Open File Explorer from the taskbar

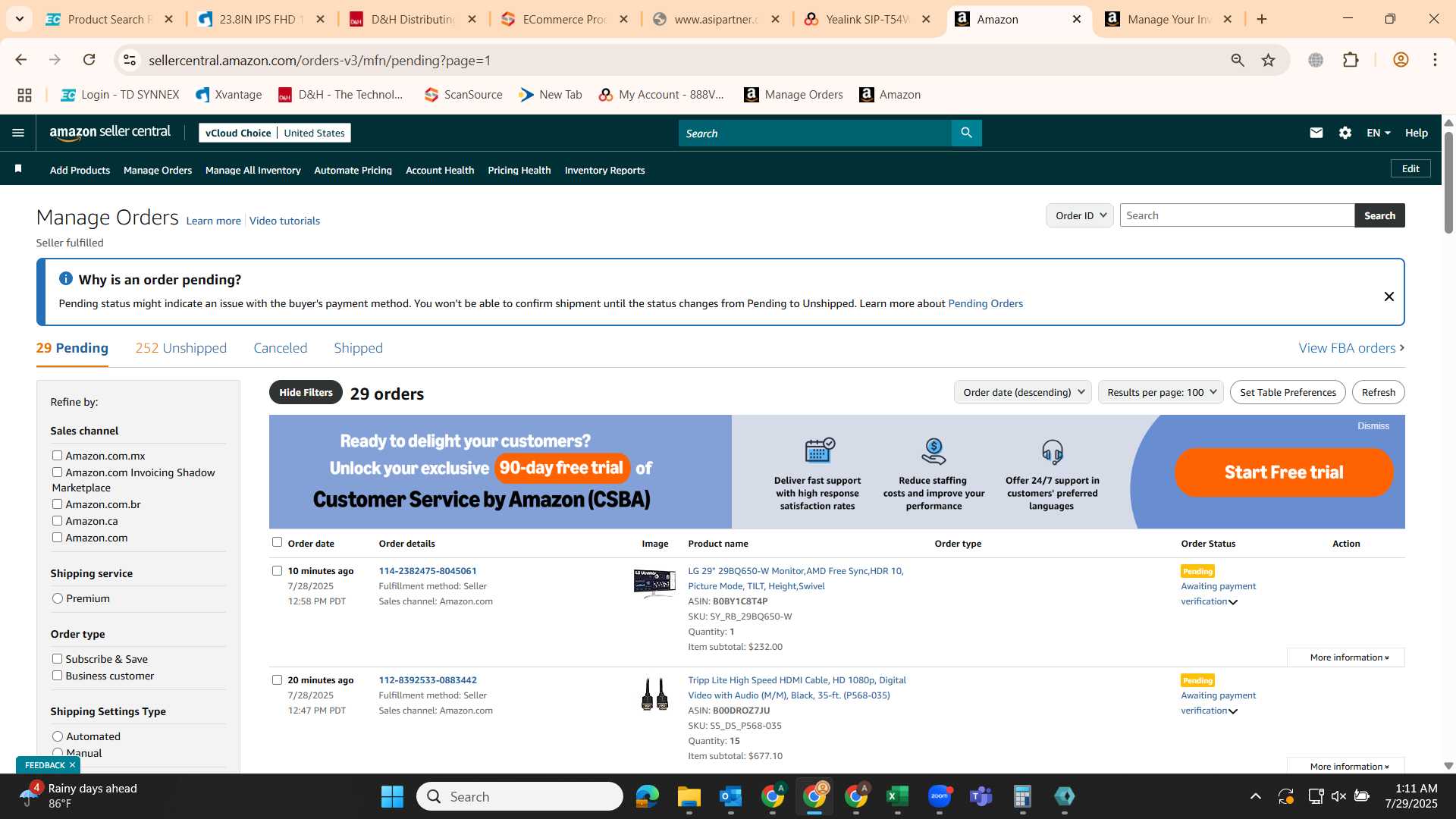[x=689, y=796]
